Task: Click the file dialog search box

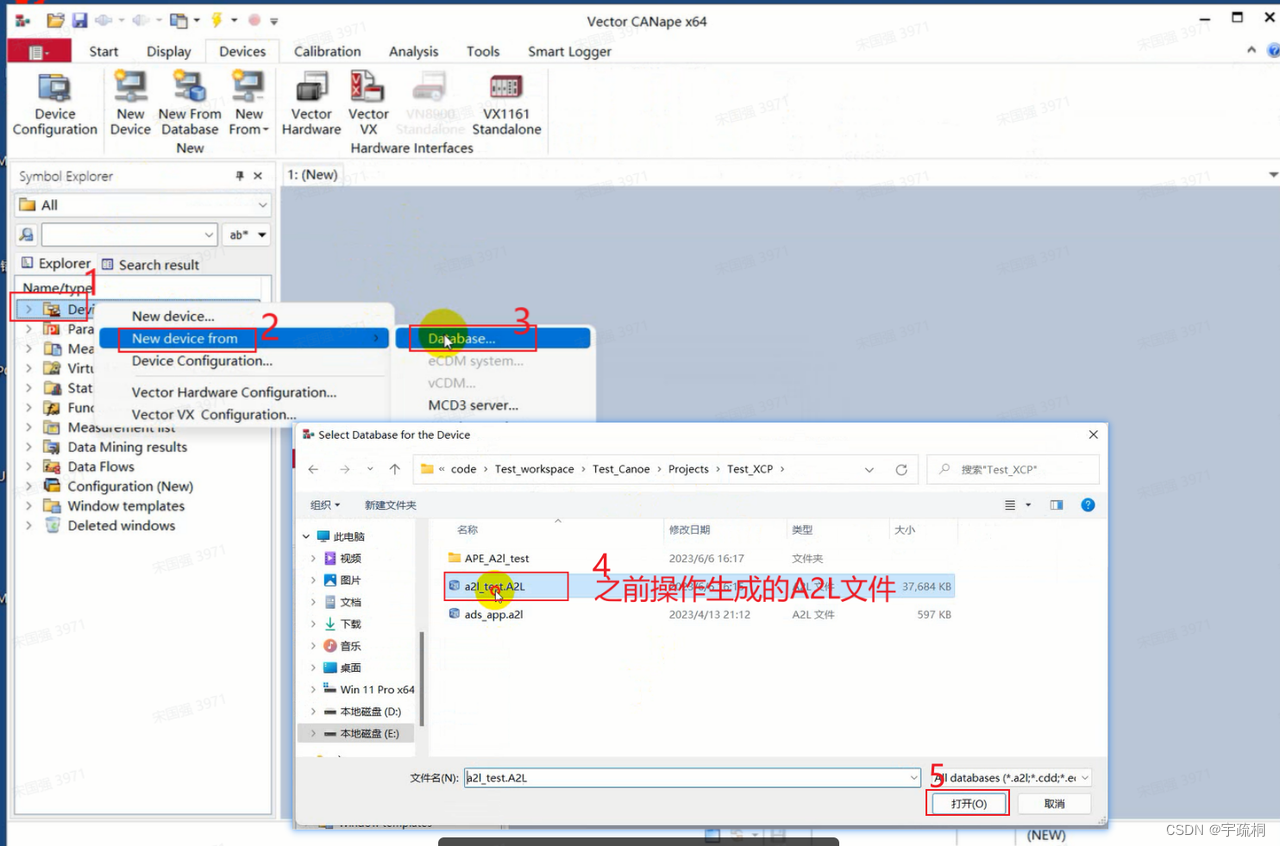Action: tap(1013, 469)
